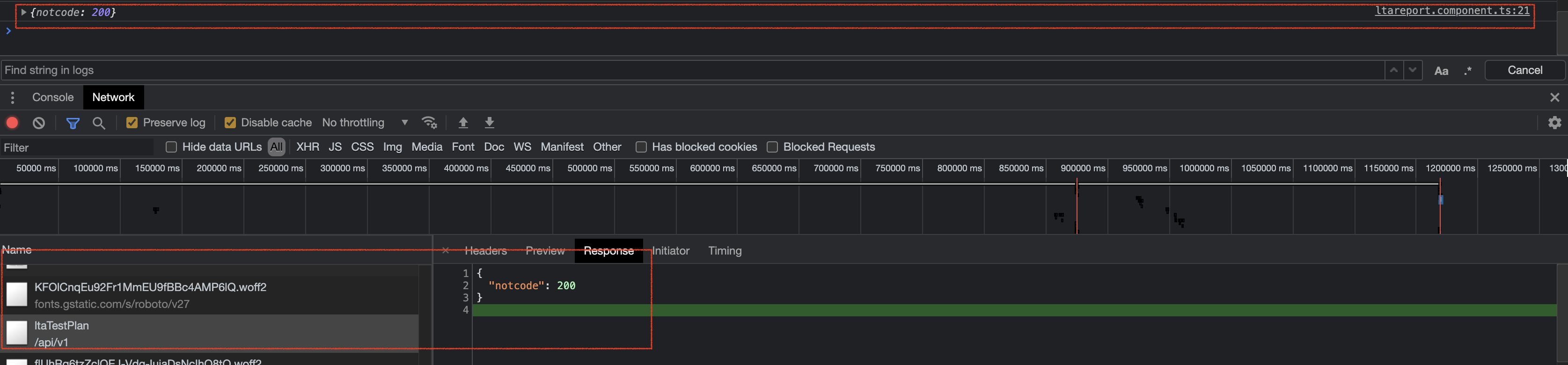Open drawer three-dot menu
The image size is (1568, 365).
click(13, 97)
